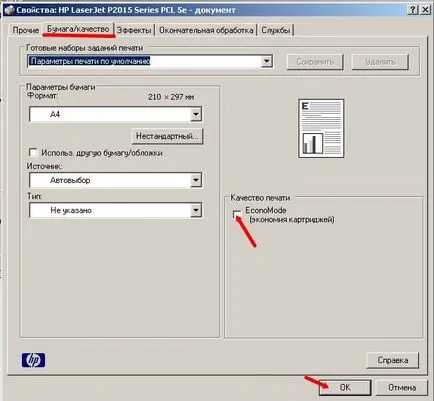Select the Бумага/качество tab
The image size is (434, 401).
(x=78, y=29)
